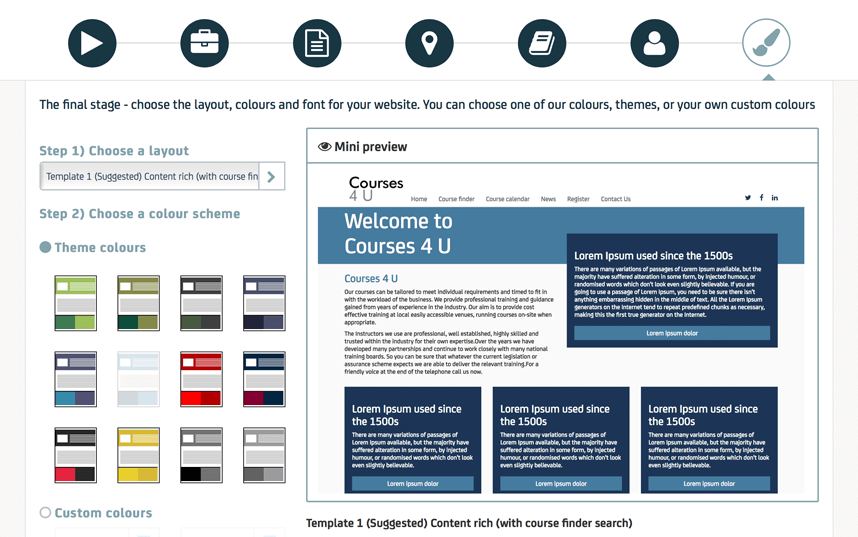Select the yellow theme colour swatch
Screen dimensions: 858x537
click(138, 455)
